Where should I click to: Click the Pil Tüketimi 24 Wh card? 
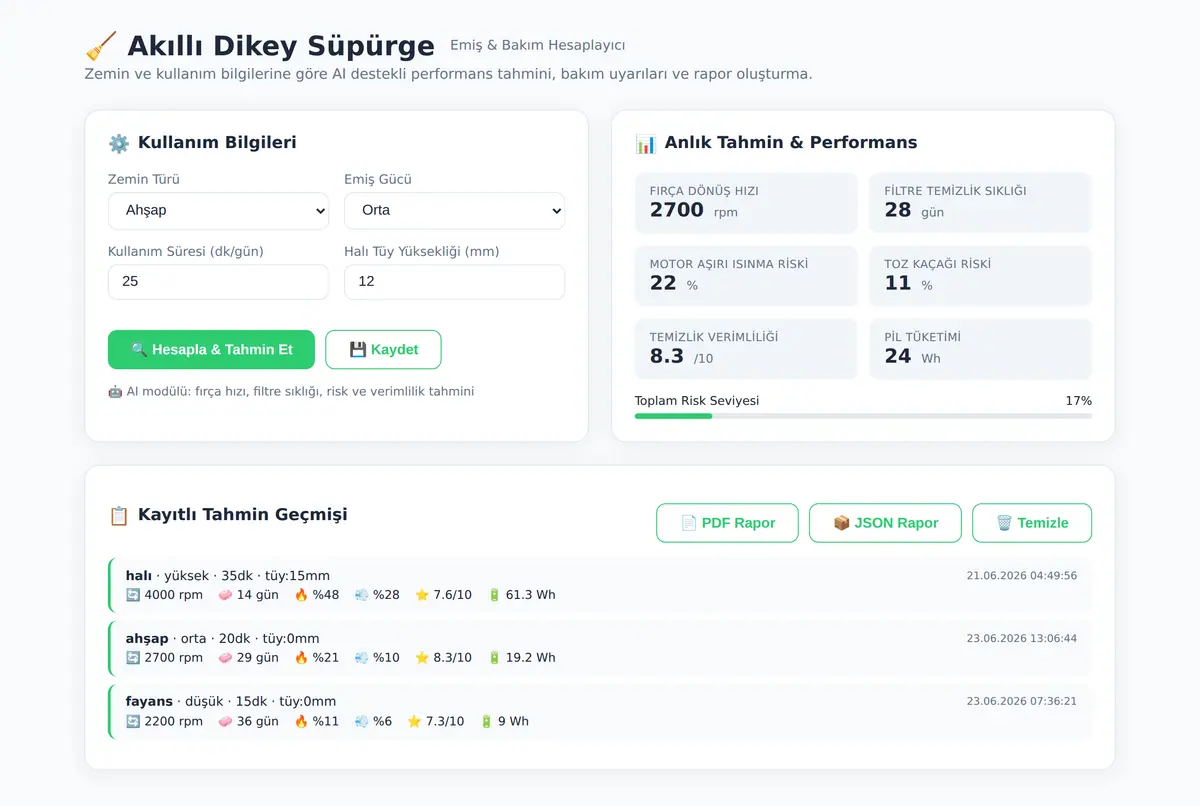coord(981,349)
